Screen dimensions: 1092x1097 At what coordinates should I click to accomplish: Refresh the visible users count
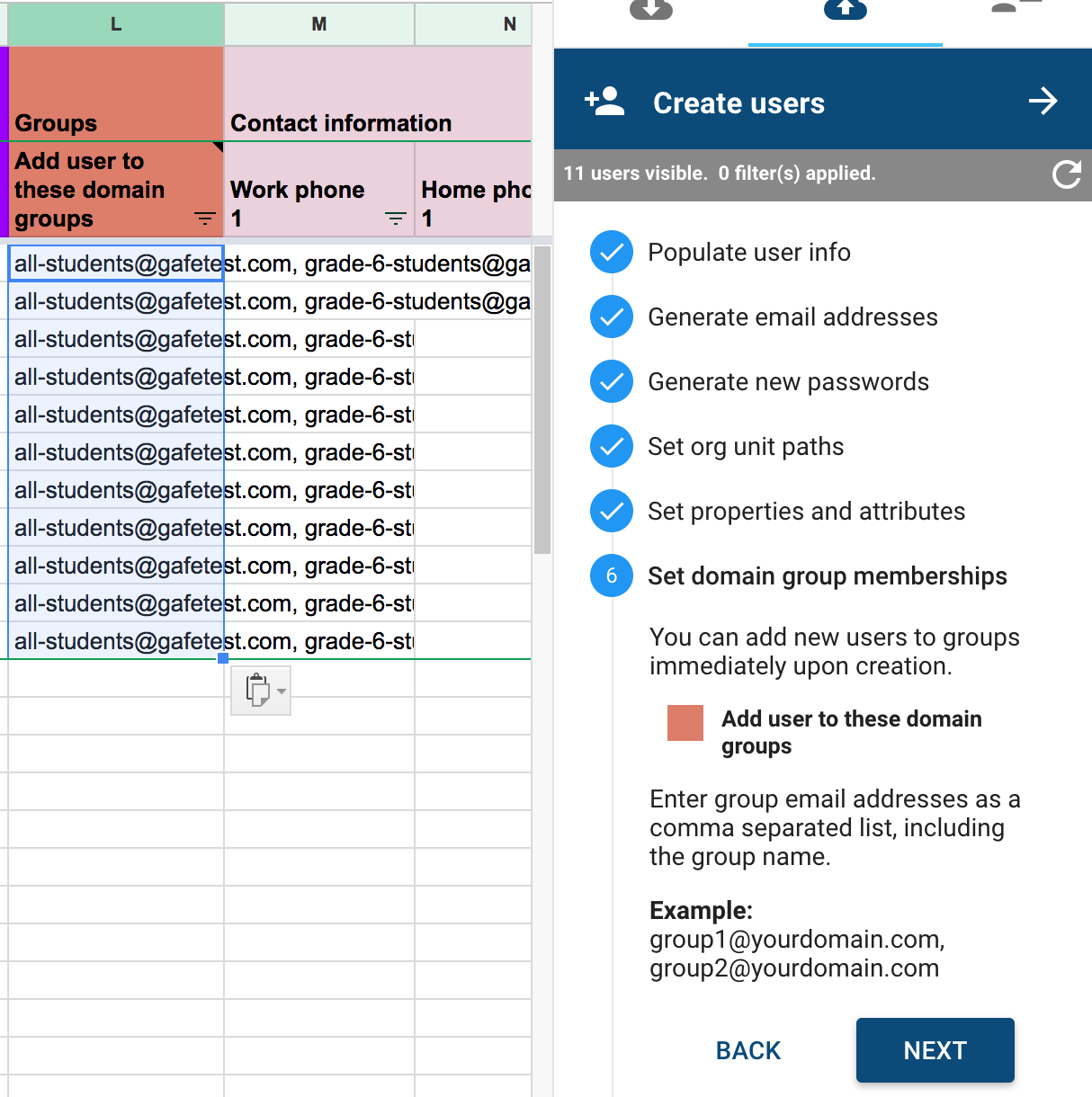point(1066,174)
